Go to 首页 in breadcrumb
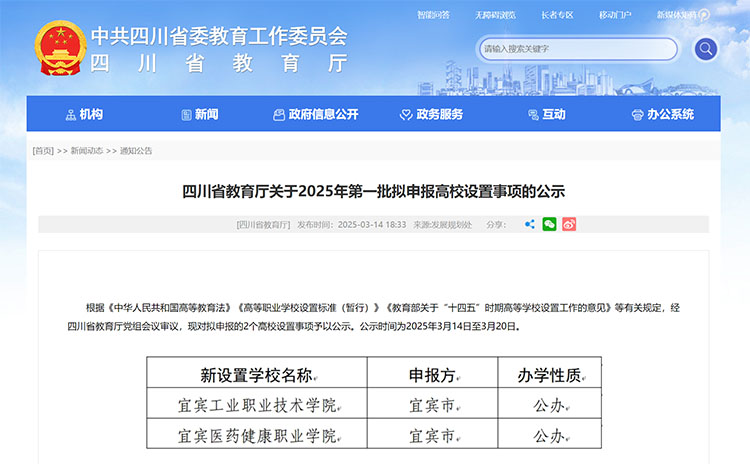 point(43,151)
